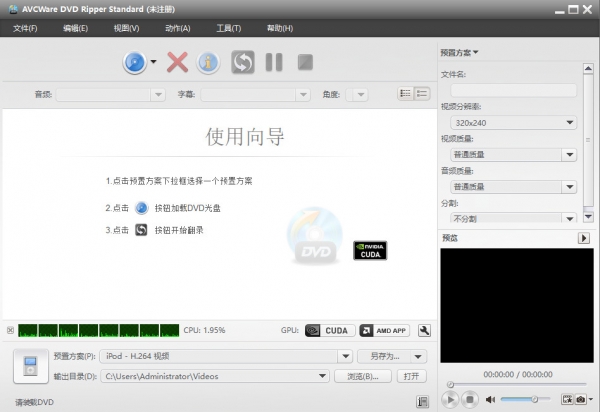This screenshot has width=600, height=412.
Task: Click the 浏览(B)... browse button
Action: [363, 376]
